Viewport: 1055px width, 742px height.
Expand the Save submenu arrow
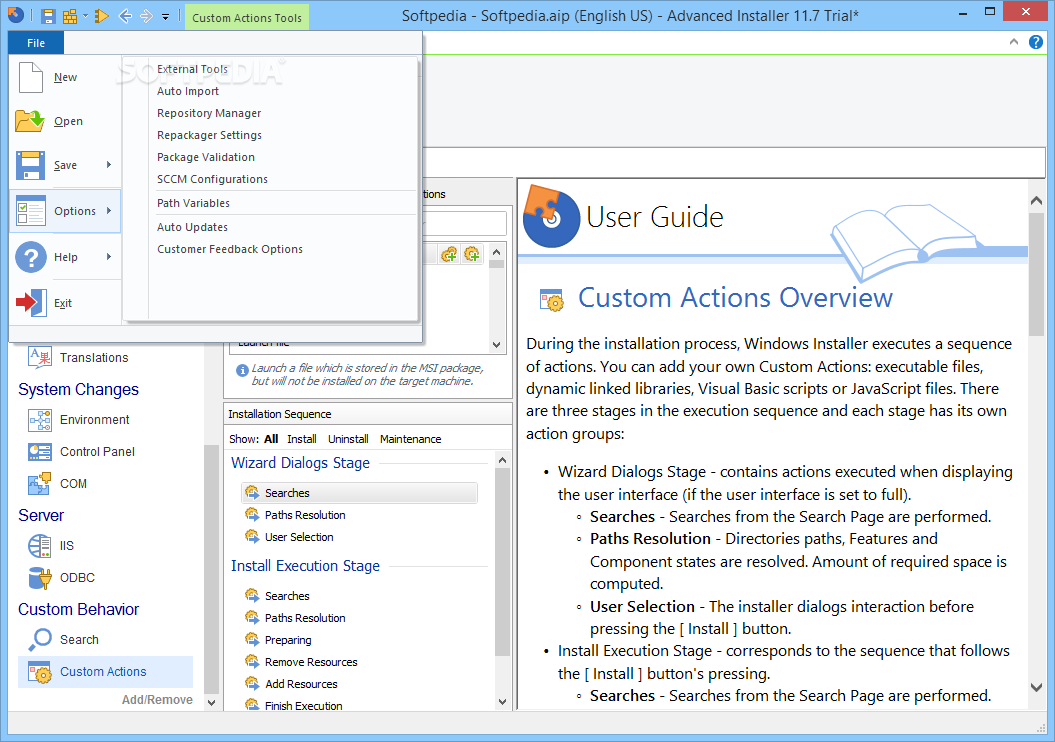[109, 165]
